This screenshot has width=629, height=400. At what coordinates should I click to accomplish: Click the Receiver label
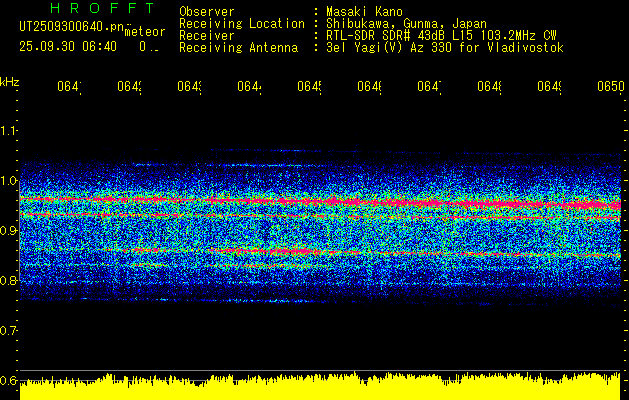[207, 36]
